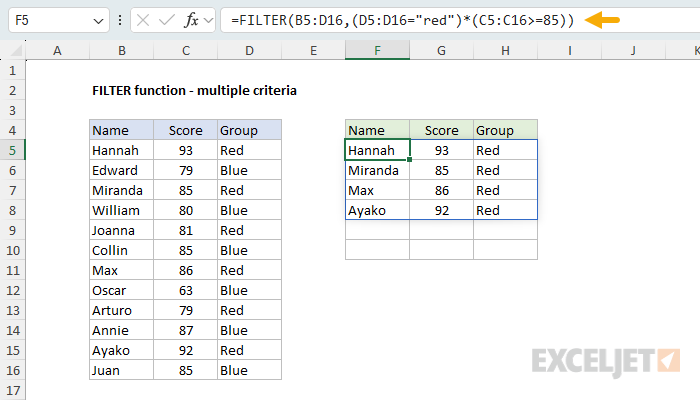Screen dimensions: 700x400
Task: Click the blue 'Group' header in column D
Action: (x=250, y=130)
